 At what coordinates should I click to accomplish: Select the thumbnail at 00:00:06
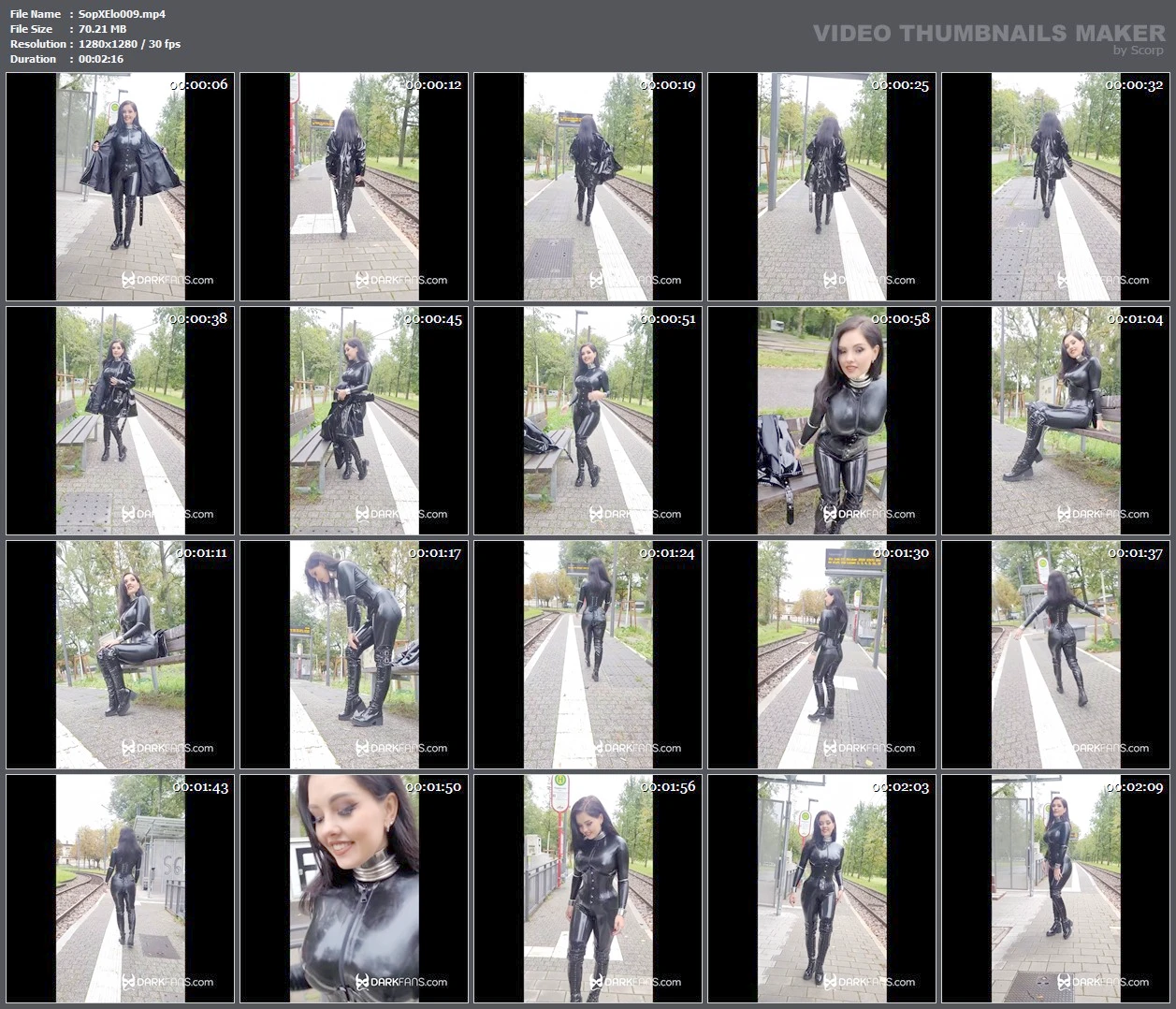point(120,186)
